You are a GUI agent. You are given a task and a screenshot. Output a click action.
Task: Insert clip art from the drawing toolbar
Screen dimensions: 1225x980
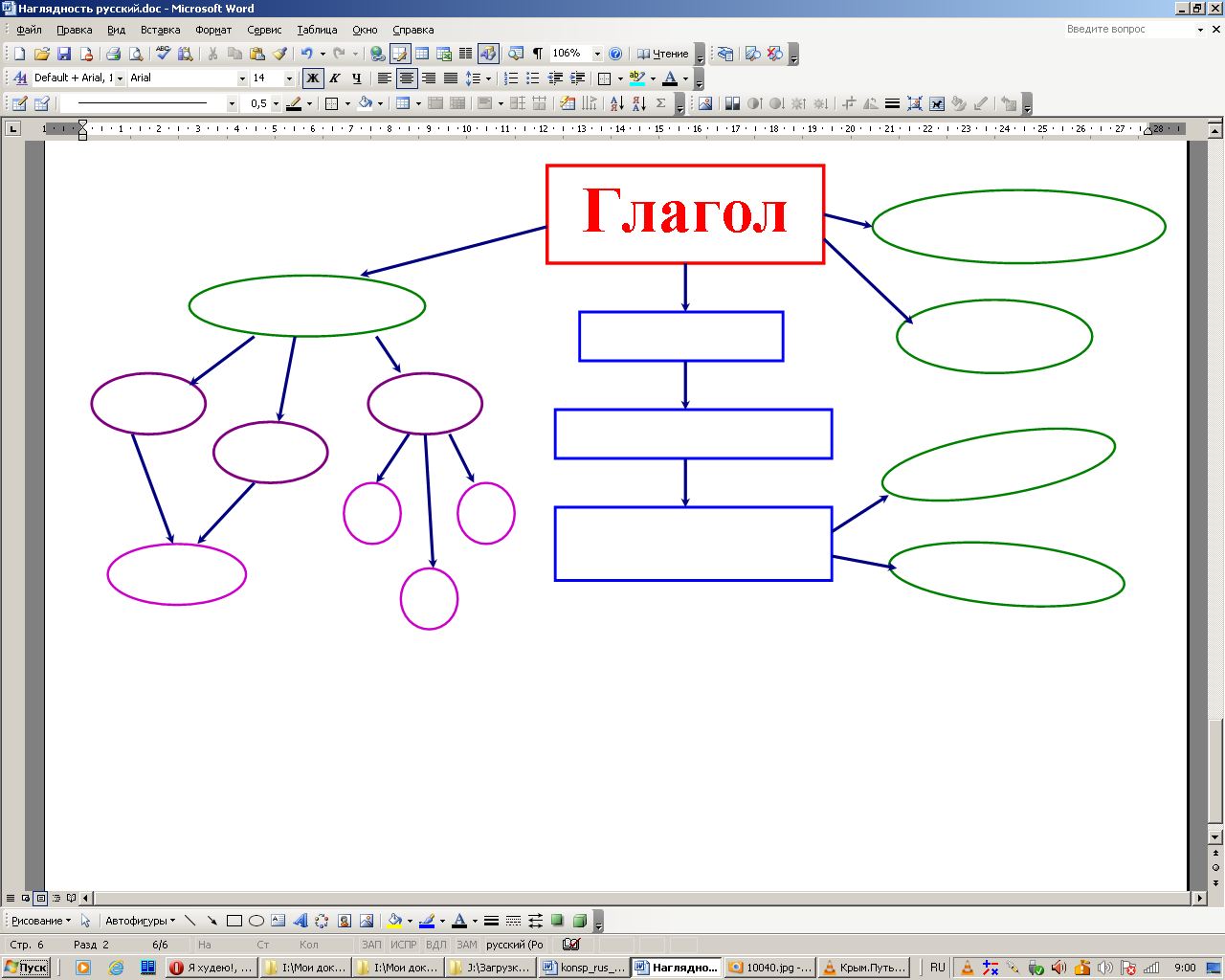(x=344, y=921)
